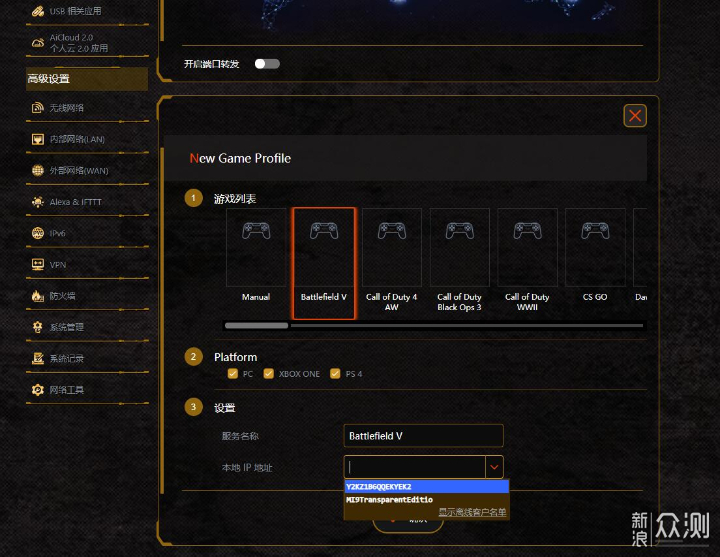
Task: Open the 网络工具 menu label
Action: click(67, 390)
